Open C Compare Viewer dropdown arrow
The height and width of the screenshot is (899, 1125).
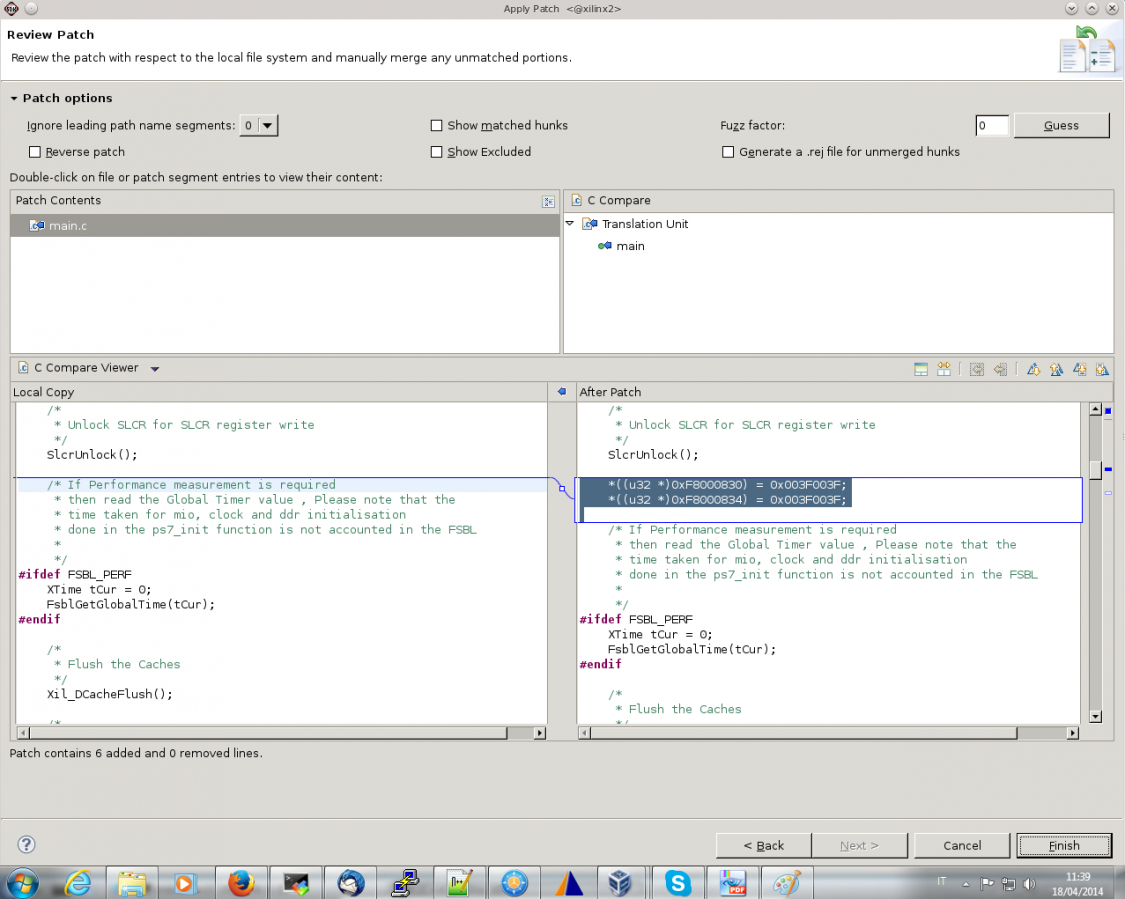(155, 369)
